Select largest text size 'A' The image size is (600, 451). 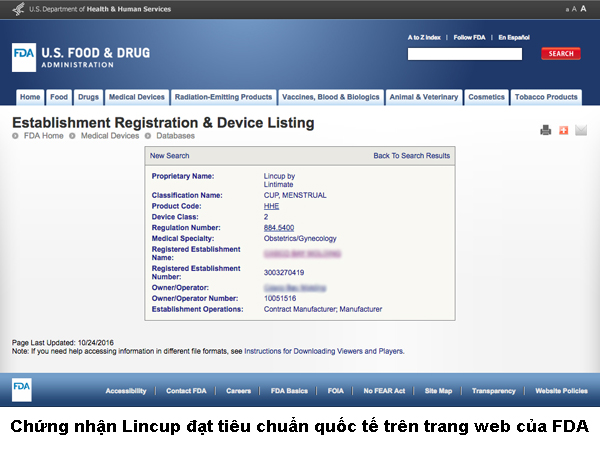pyautogui.click(x=583, y=8)
